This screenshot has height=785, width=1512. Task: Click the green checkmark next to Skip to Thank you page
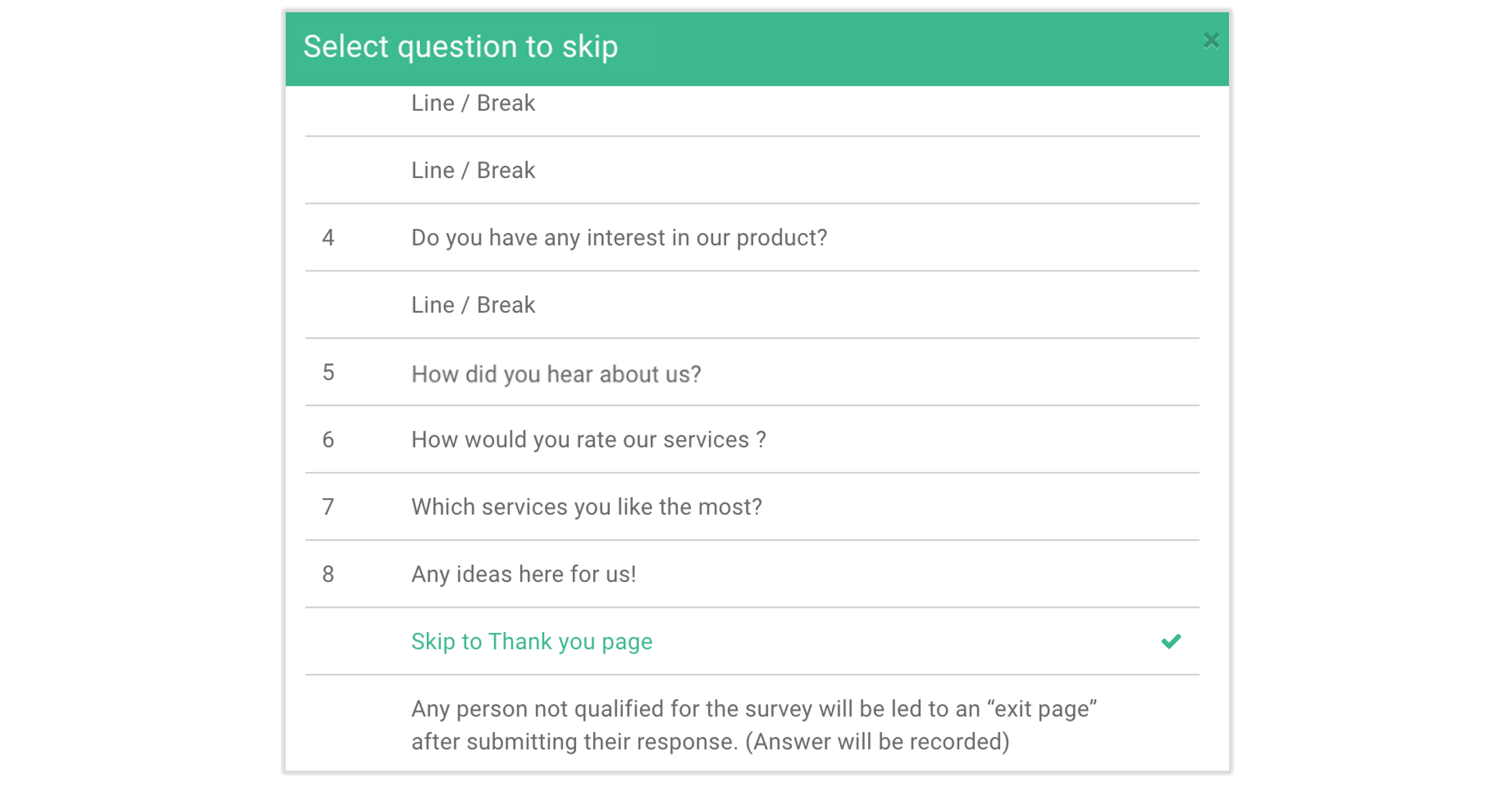[1171, 640]
